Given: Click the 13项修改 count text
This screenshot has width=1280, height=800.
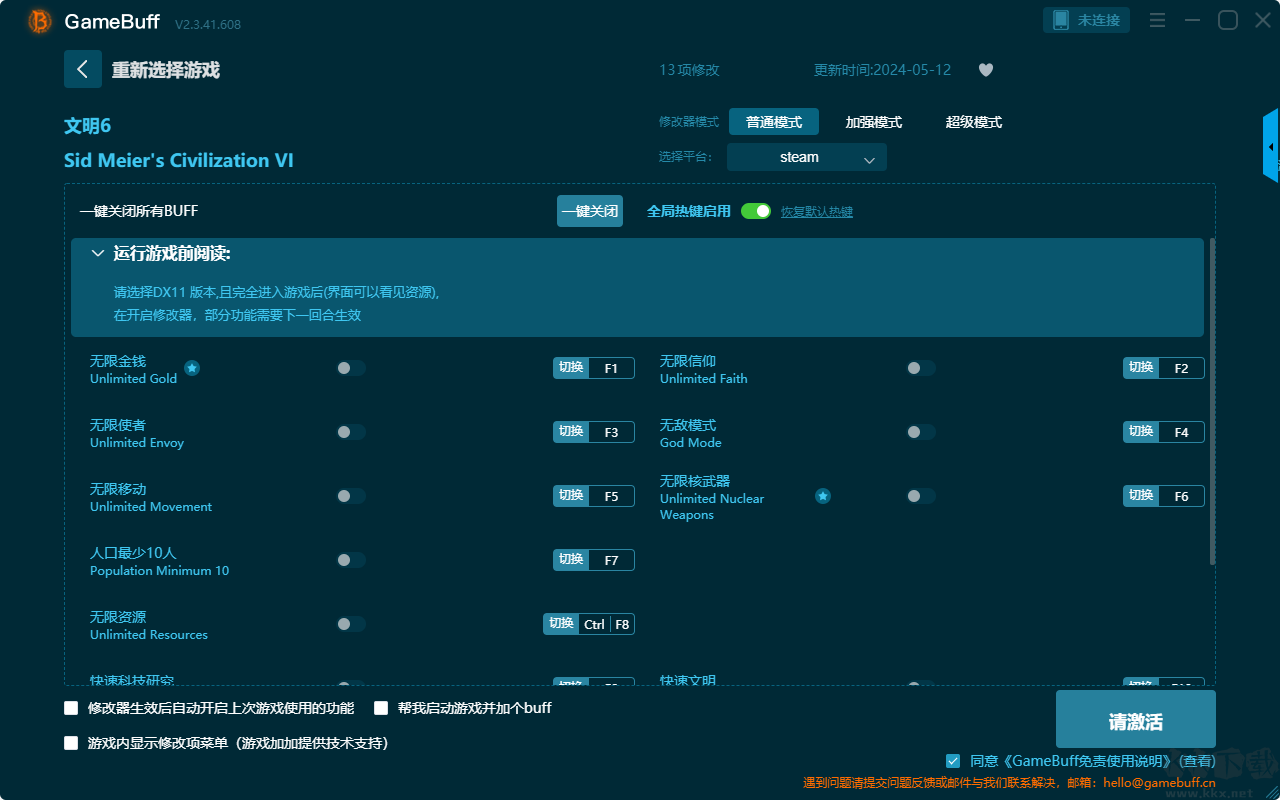Looking at the screenshot, I should point(689,70).
